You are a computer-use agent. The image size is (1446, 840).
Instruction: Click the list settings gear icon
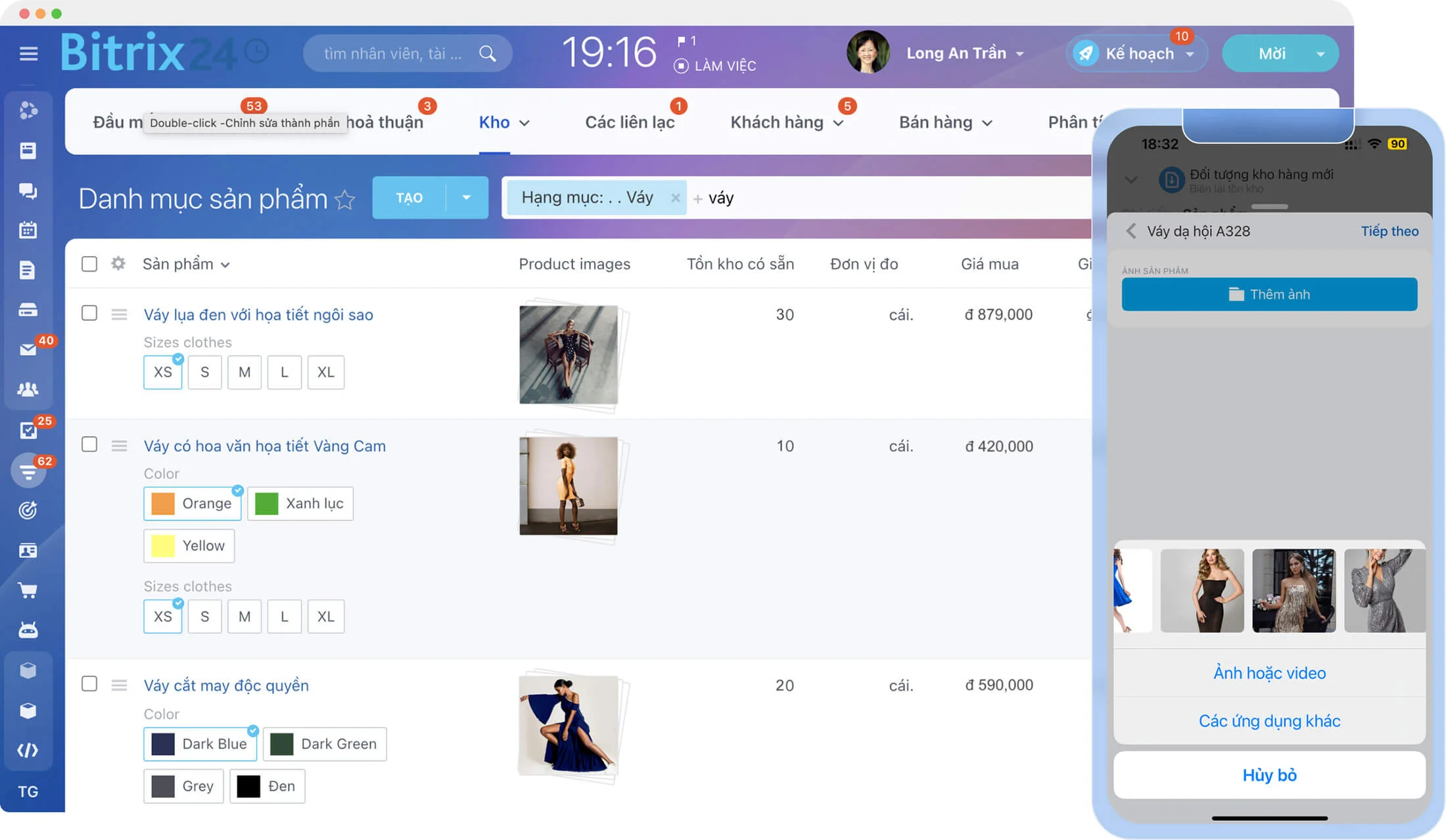pyautogui.click(x=118, y=264)
